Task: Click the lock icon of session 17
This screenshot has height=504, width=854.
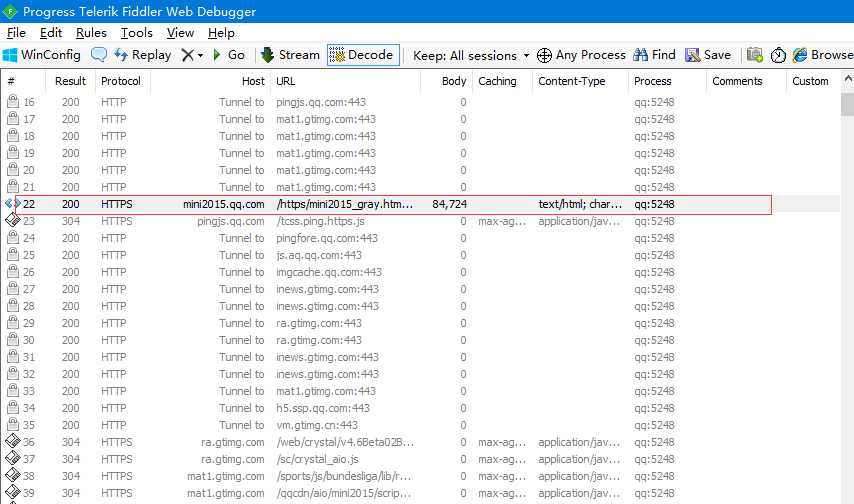Action: tap(13, 119)
